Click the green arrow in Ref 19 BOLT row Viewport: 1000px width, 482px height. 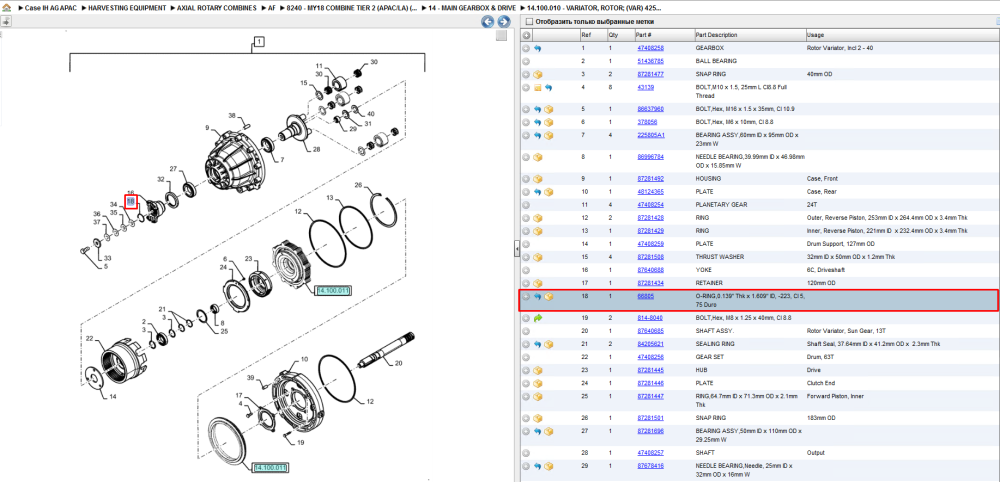[x=538, y=318]
